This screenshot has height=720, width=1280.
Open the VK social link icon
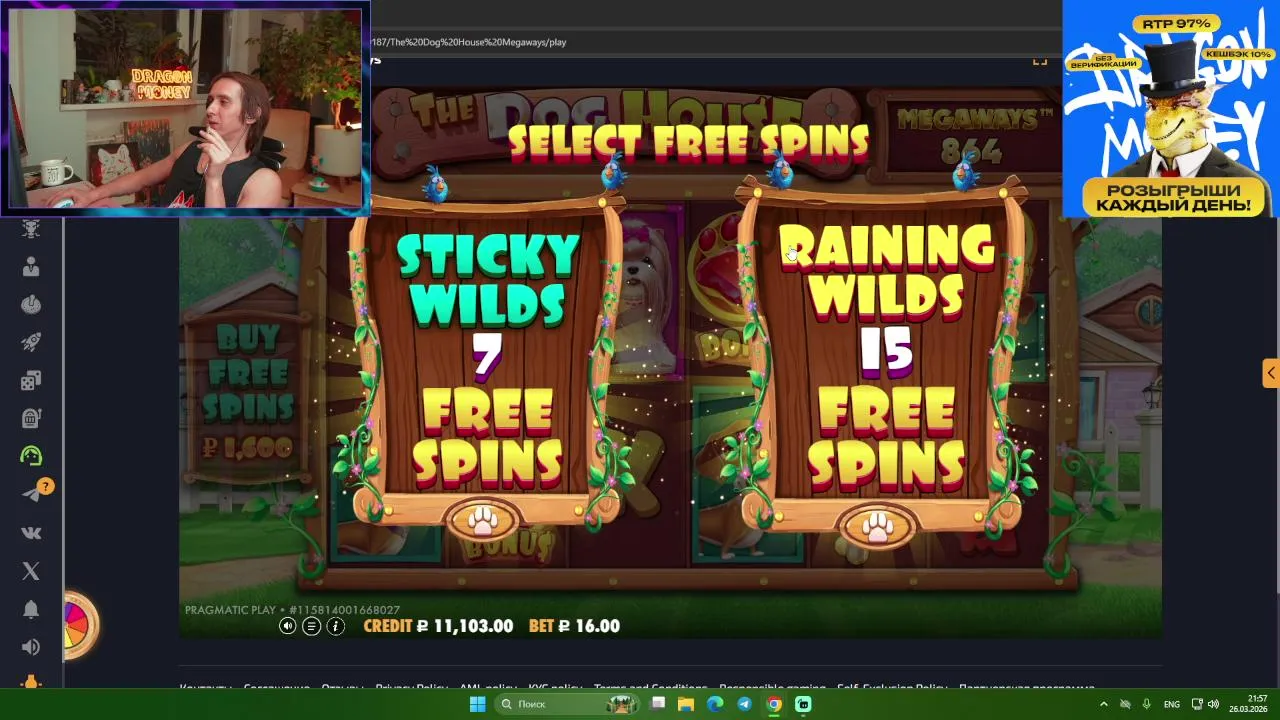point(31,533)
